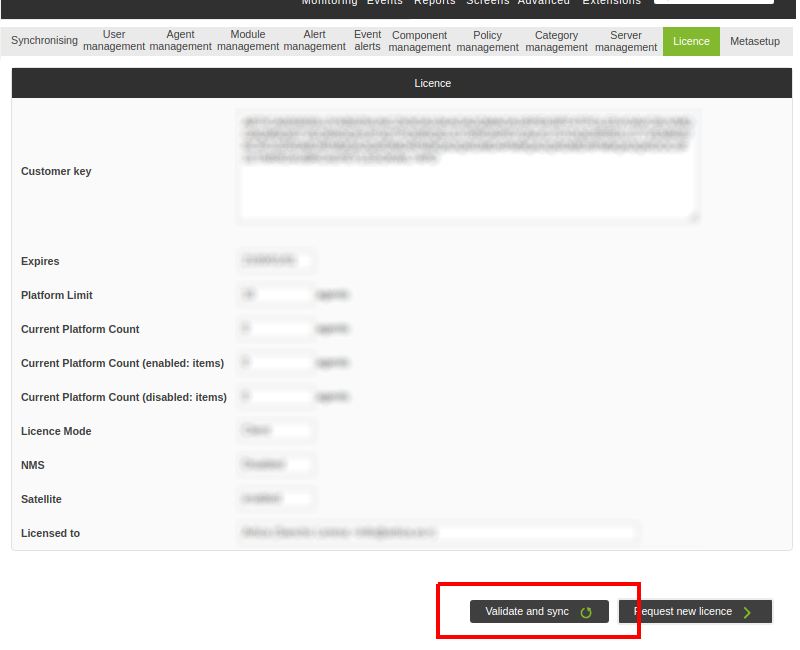Click the Validate and sync button
This screenshot has width=800, height=650.
(x=539, y=612)
